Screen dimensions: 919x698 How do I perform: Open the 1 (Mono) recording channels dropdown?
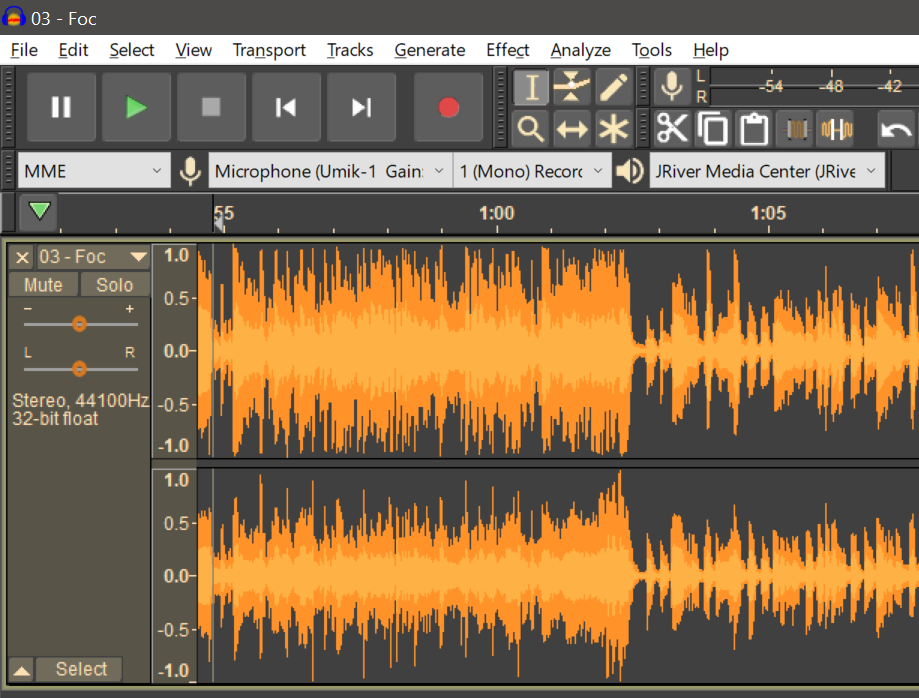click(532, 171)
